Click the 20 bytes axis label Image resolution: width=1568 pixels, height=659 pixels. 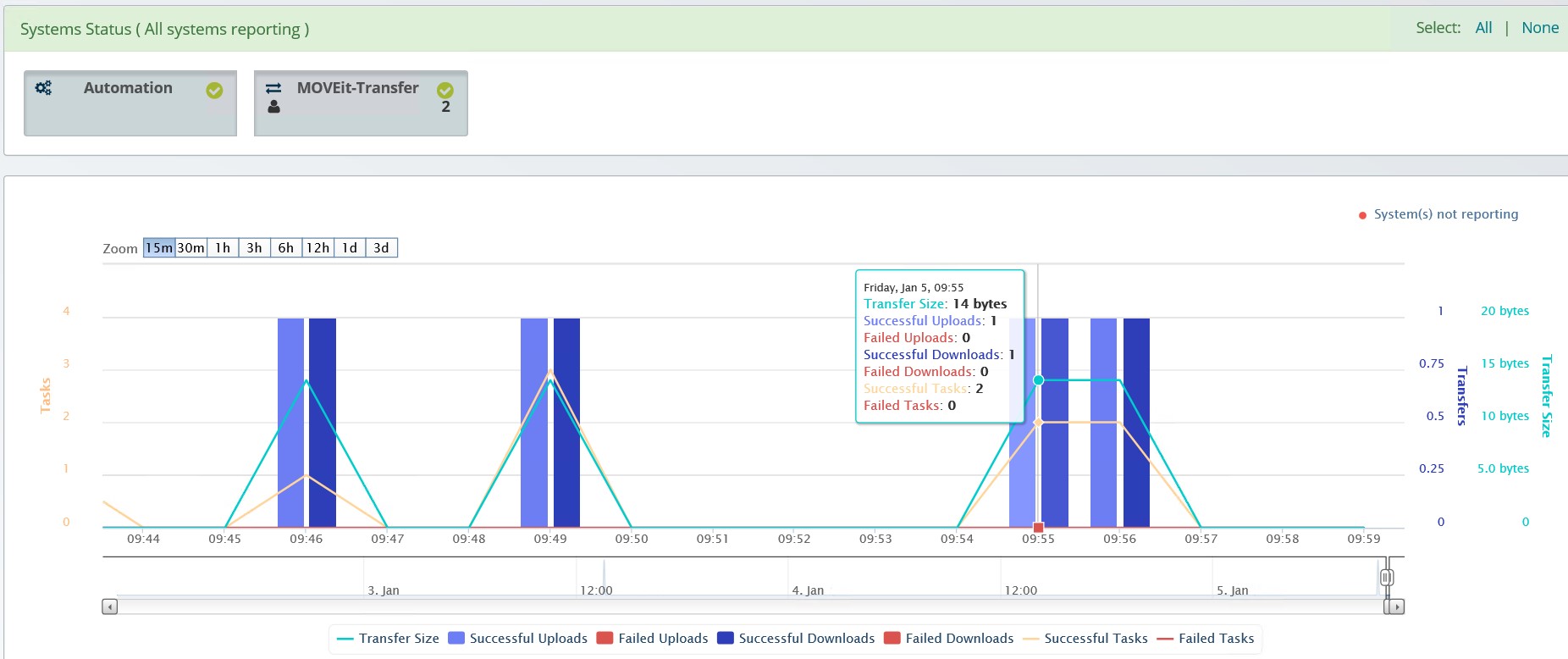[x=1505, y=311]
